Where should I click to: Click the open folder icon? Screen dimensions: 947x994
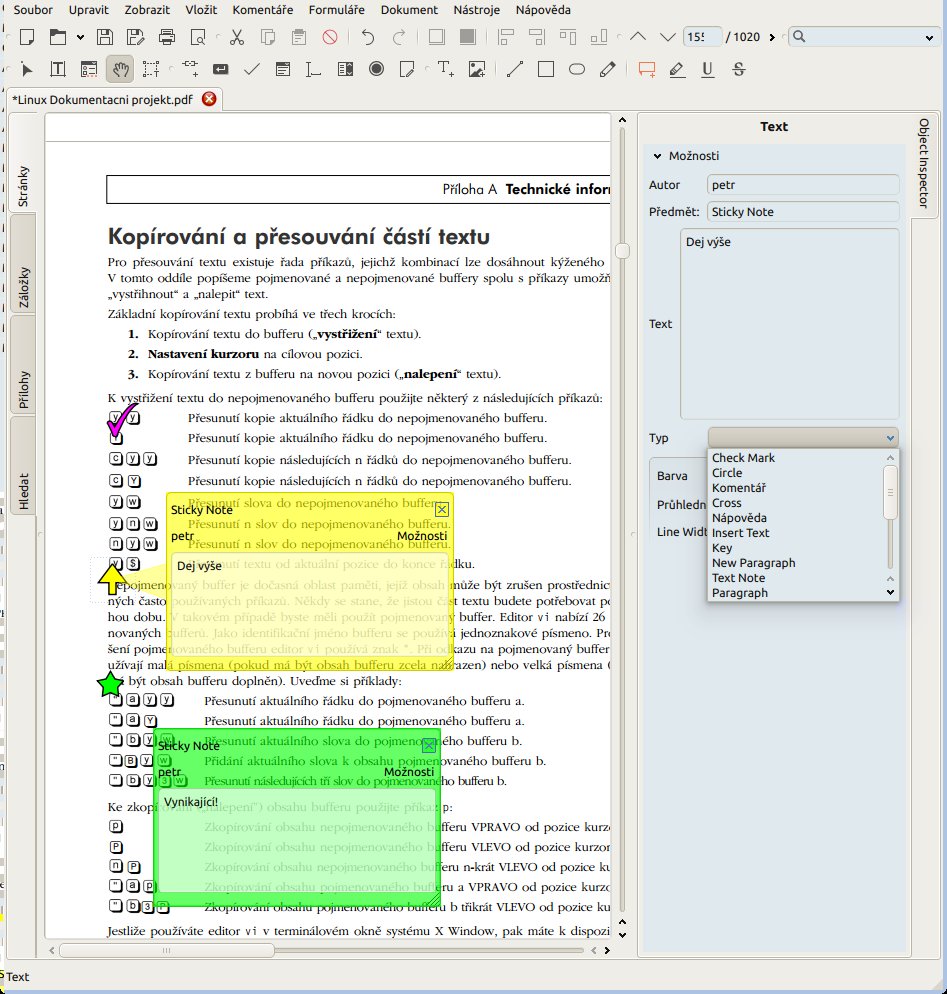pos(58,37)
